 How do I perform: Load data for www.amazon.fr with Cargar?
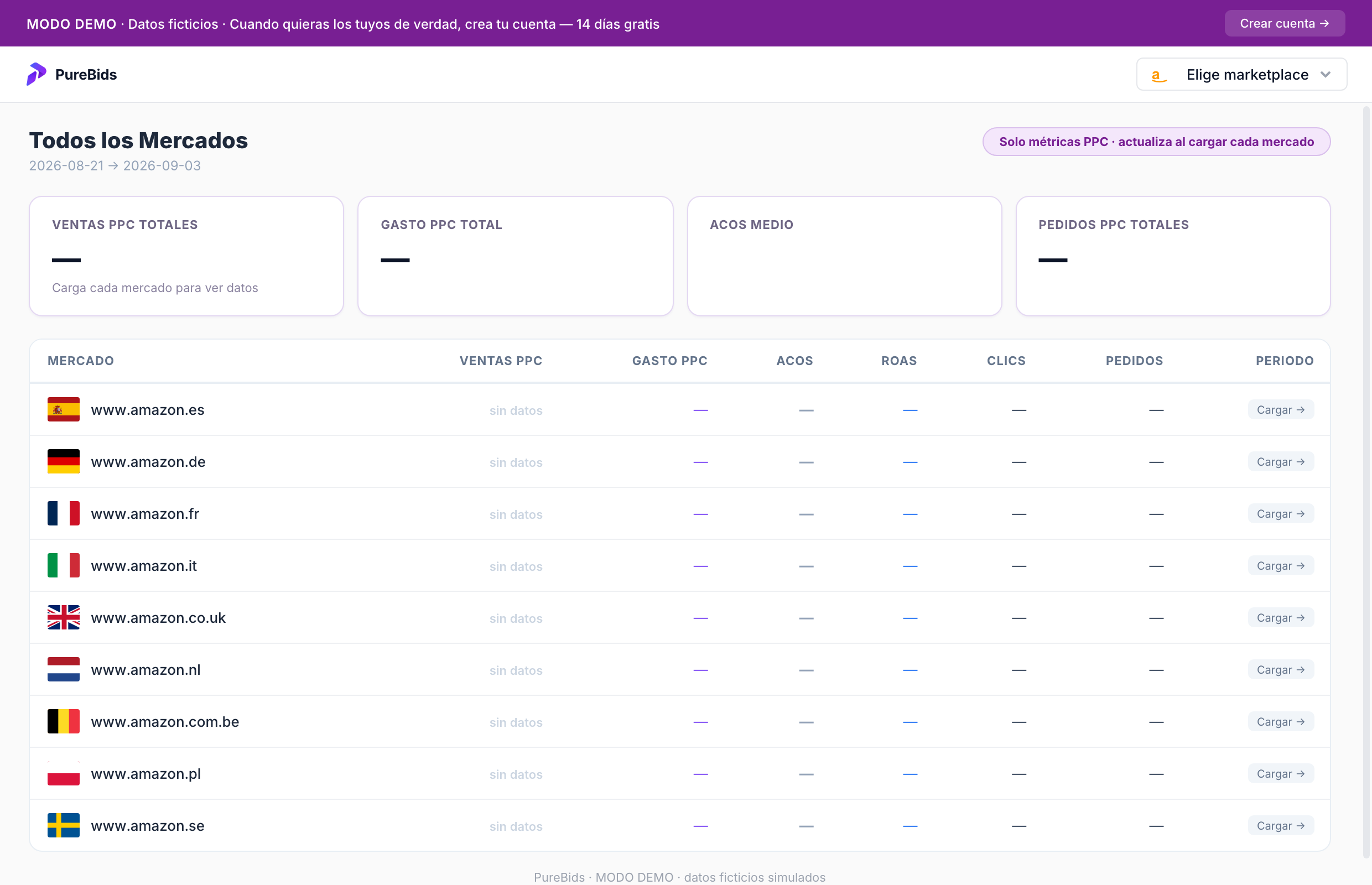point(1281,514)
